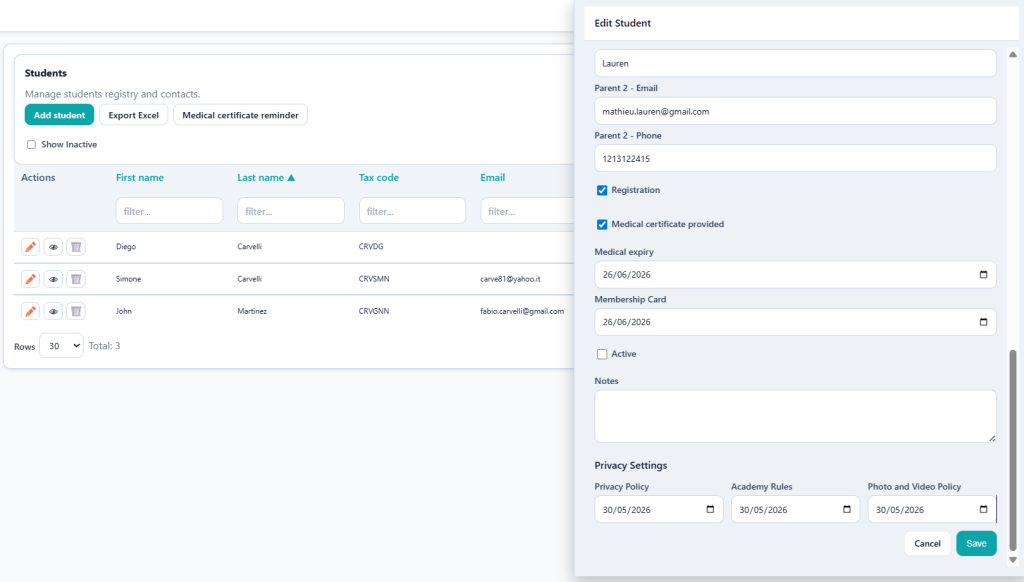Image resolution: width=1024 pixels, height=582 pixels.
Task: Open the Medical expiry calendar picker
Action: pyautogui.click(x=983, y=274)
